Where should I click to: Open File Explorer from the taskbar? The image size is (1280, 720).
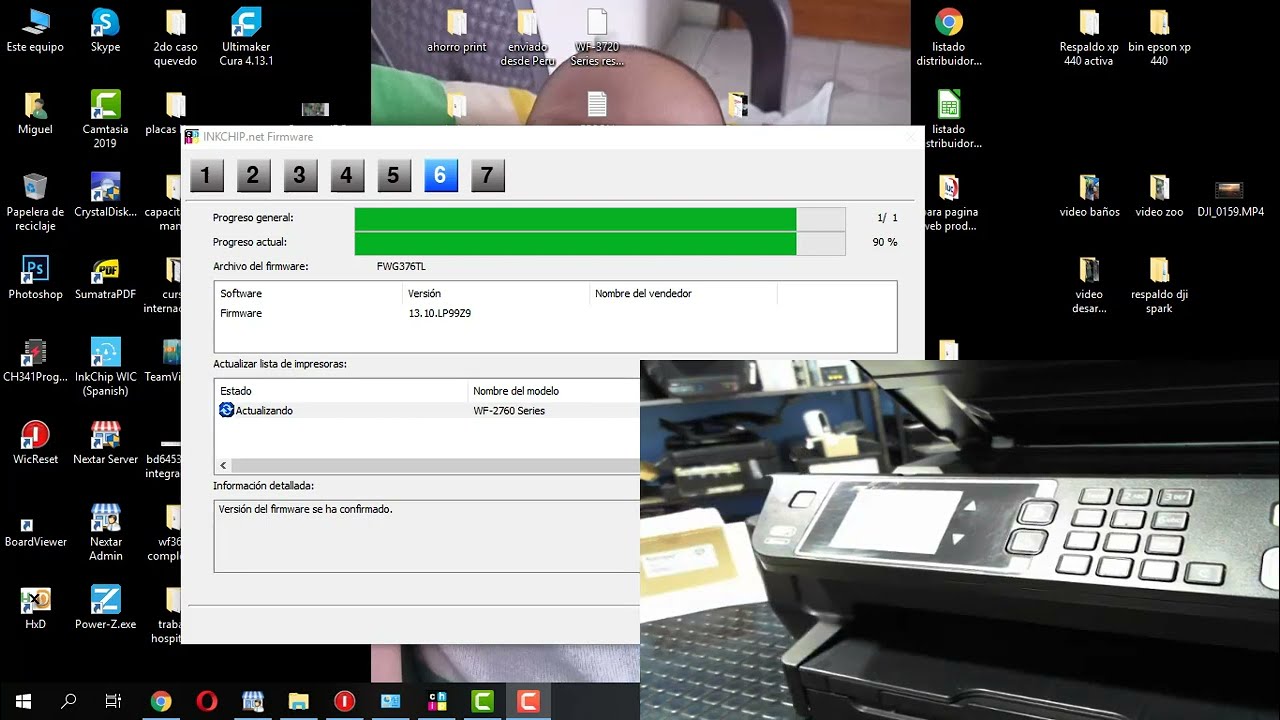pos(299,701)
